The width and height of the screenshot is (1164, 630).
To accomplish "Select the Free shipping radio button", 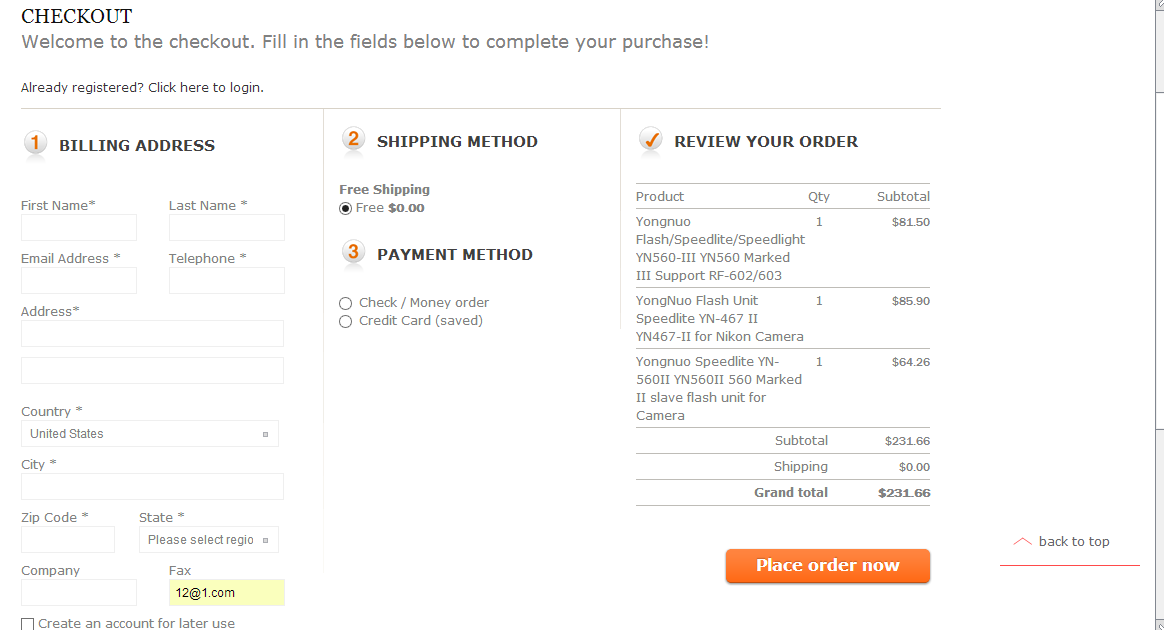I will point(345,209).
